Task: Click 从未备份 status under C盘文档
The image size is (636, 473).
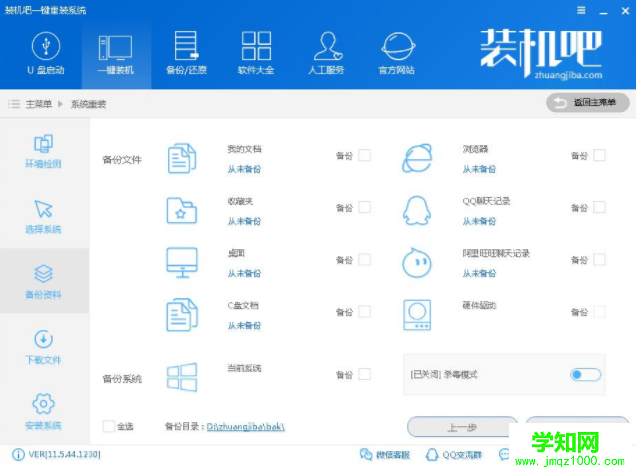Action: click(244, 325)
